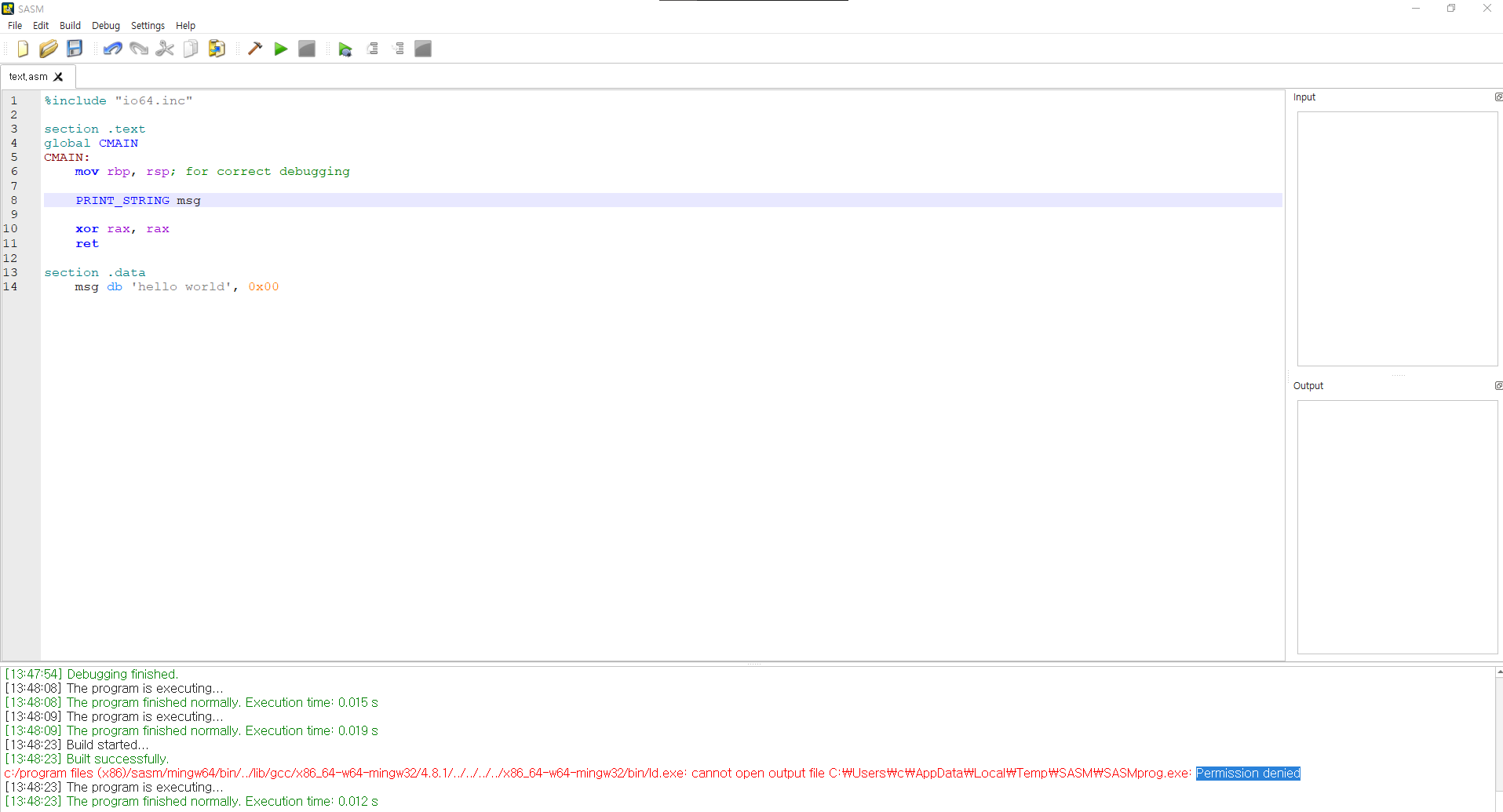Restore down the SASM window
This screenshot has width=1503, height=812.
pyautogui.click(x=1451, y=9)
